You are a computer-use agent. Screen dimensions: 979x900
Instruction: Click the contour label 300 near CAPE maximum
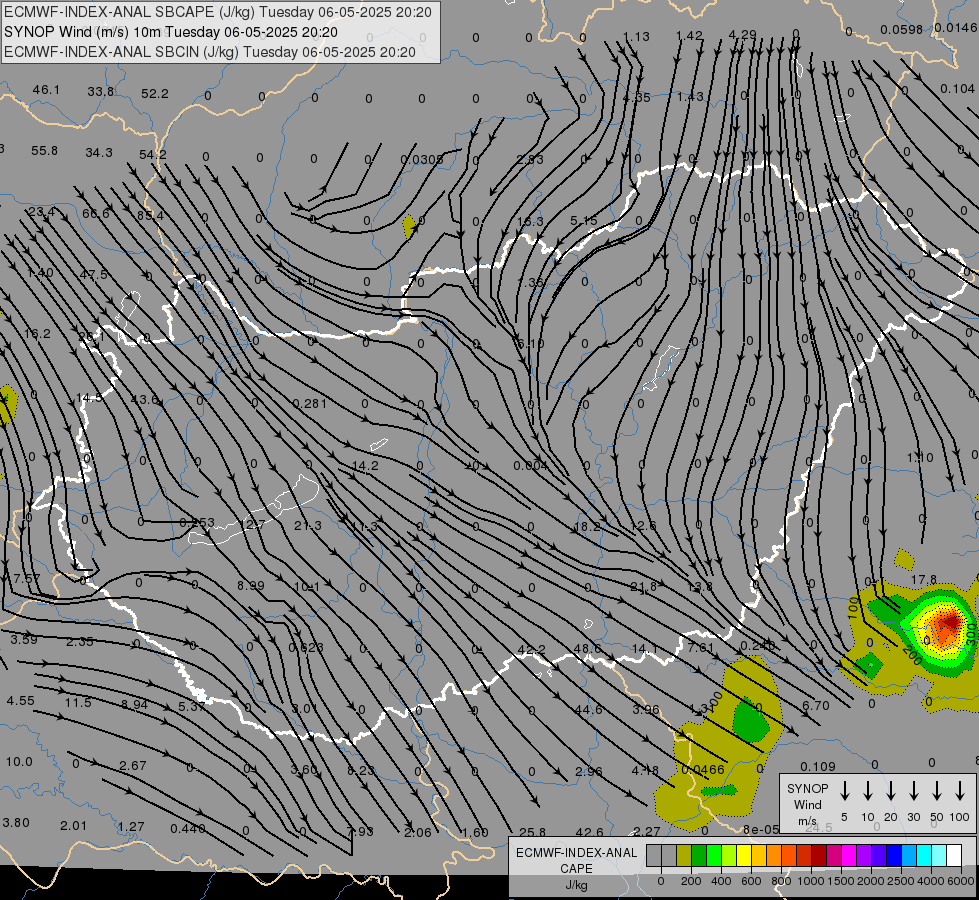pos(970,636)
